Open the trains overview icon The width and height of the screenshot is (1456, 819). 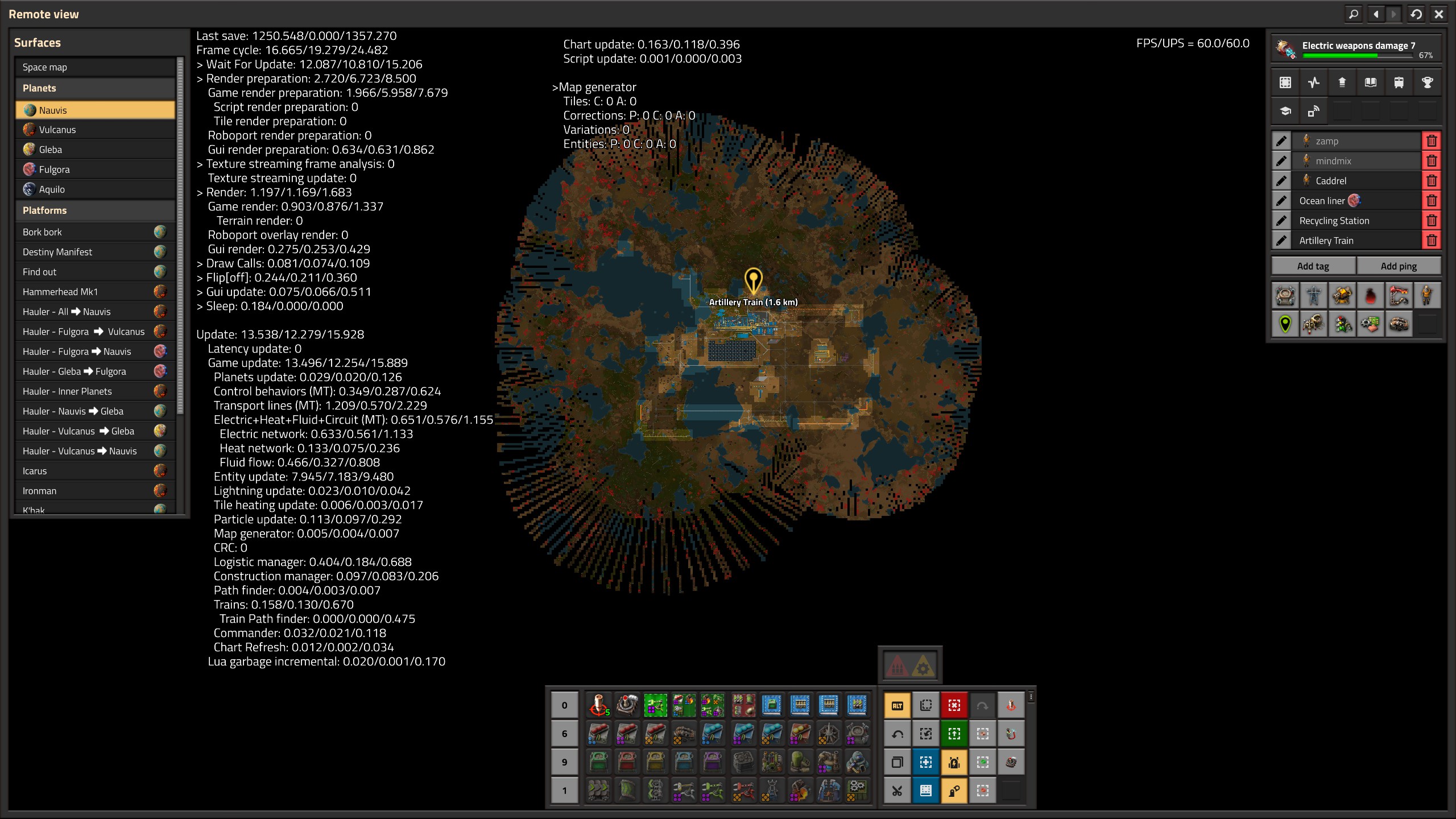click(x=1399, y=82)
